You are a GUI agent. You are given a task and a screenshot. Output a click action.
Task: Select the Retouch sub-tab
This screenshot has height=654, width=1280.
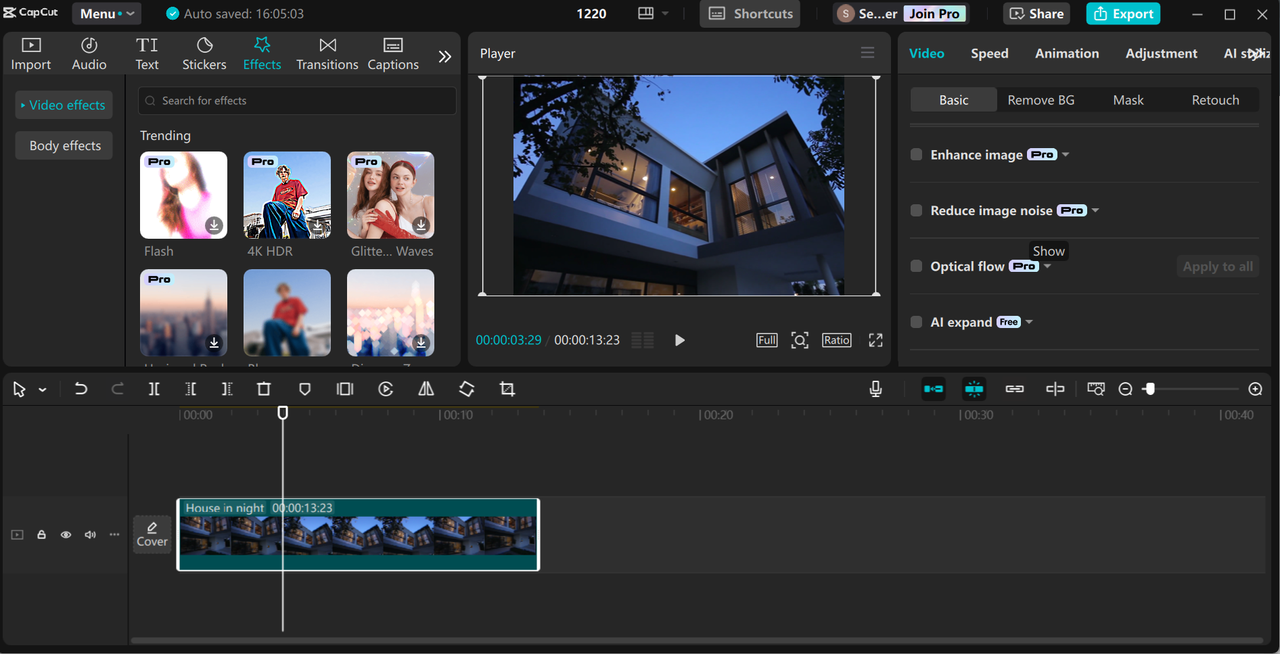pyautogui.click(x=1215, y=100)
